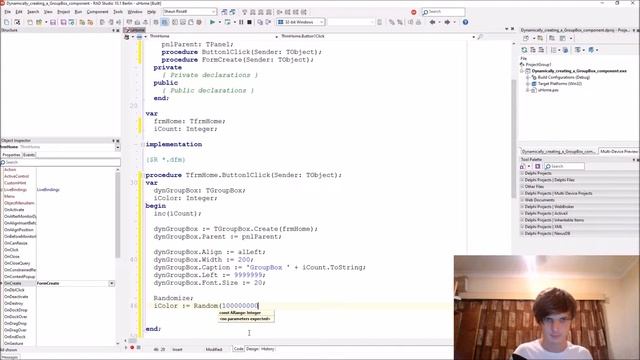Expand the Target Platforms (Win32) node
Screen dimensions: 640x360
click(527, 84)
